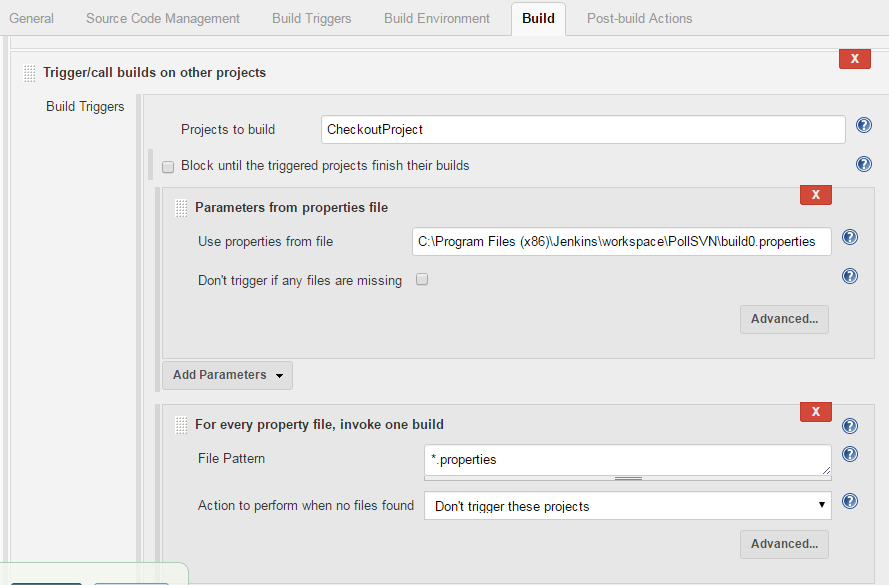This screenshot has width=889, height=585.
Task: Switch to the Post-build Actions tab
Action: click(639, 18)
